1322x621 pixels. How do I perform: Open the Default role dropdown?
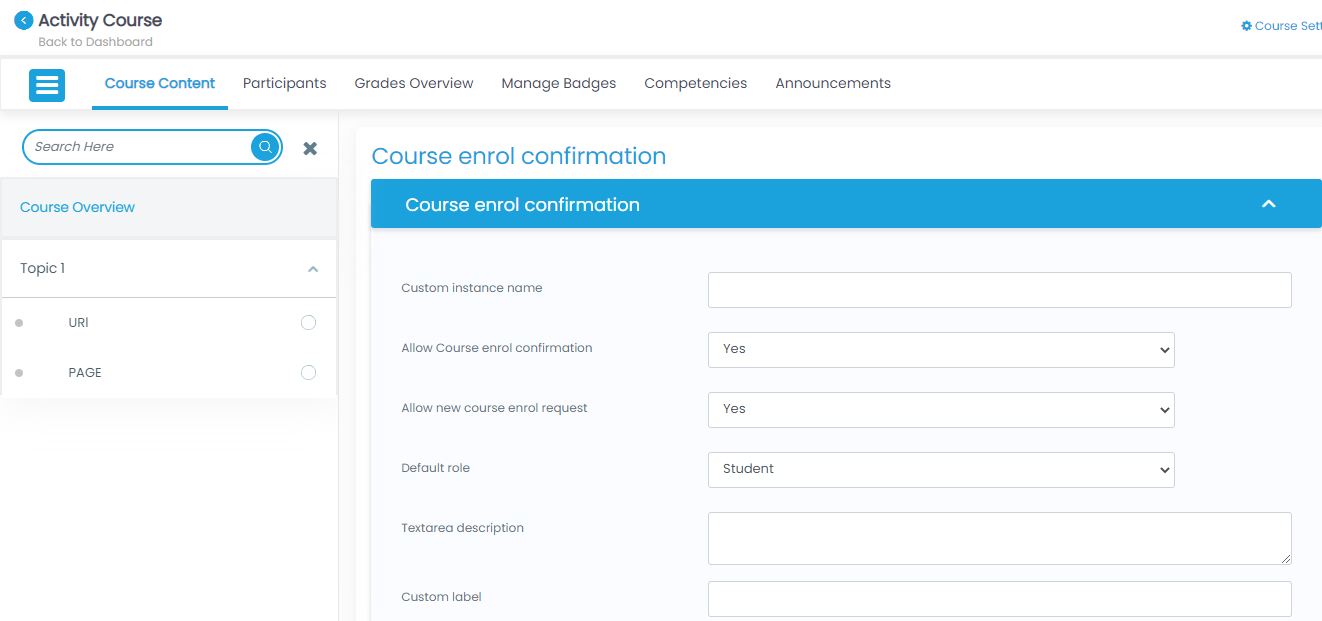[x=940, y=470]
